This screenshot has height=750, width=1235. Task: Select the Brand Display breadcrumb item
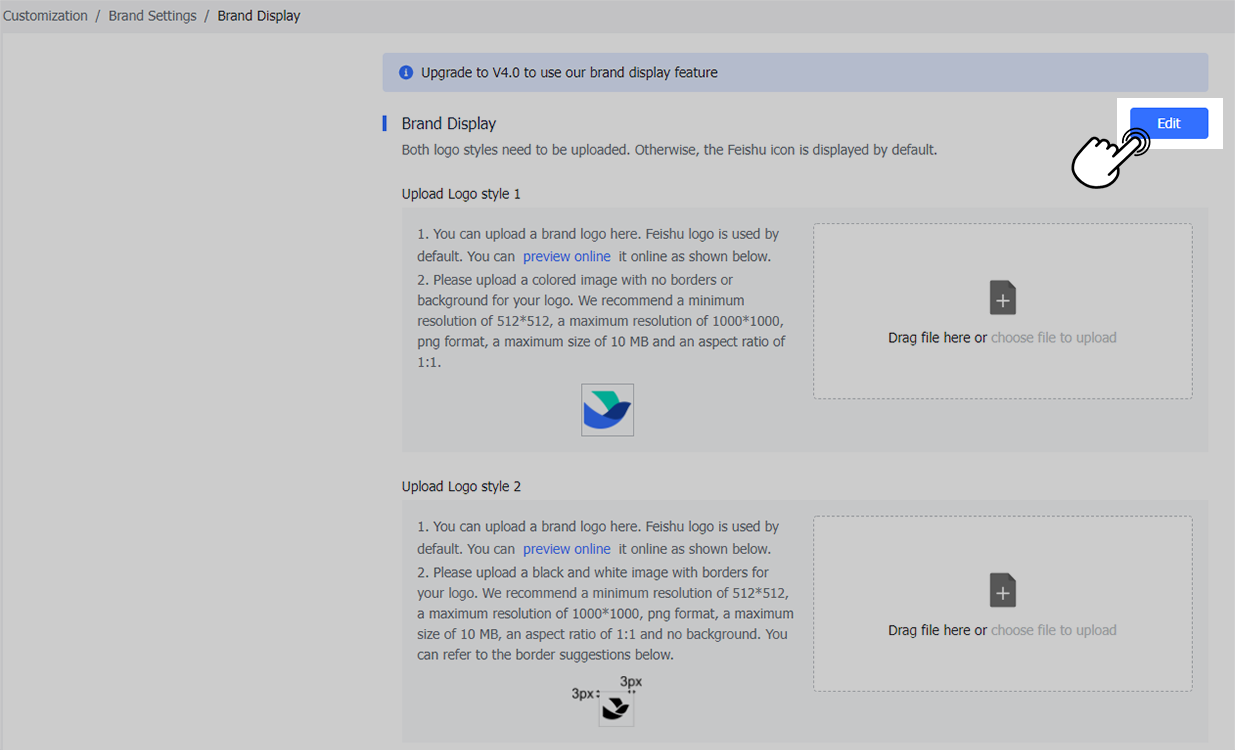259,16
